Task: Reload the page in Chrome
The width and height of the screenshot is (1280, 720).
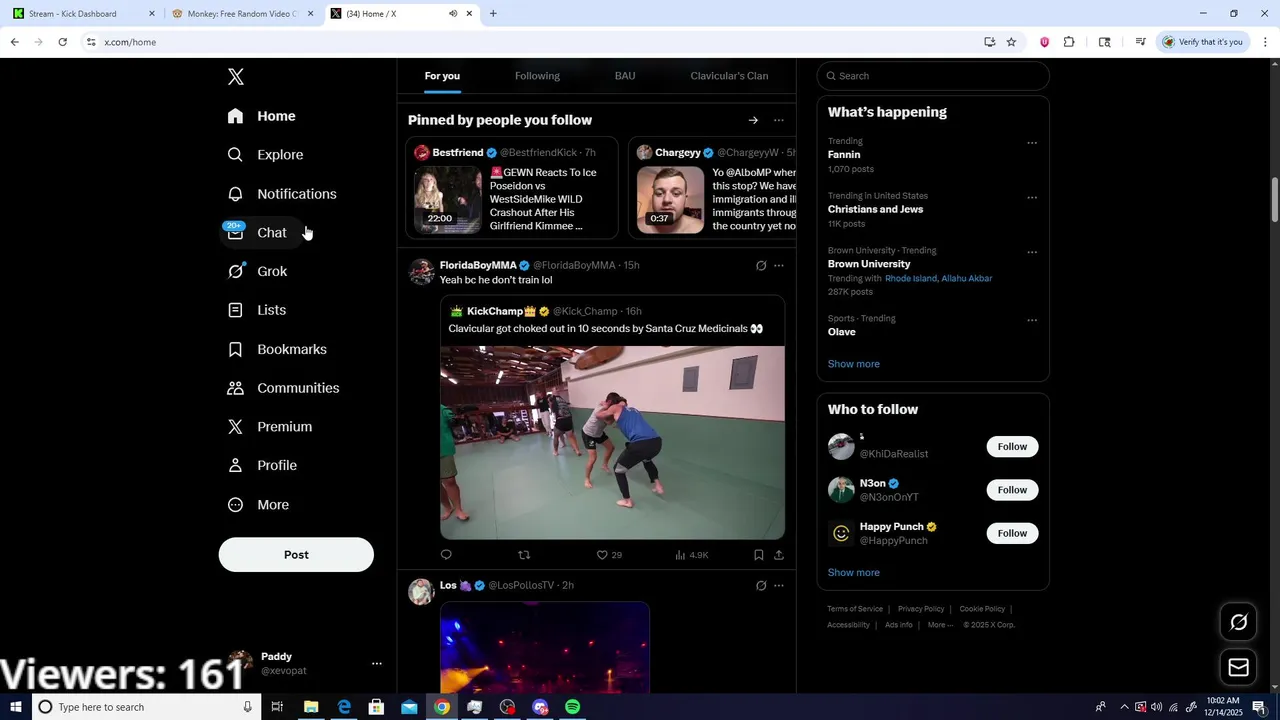Action: coord(62,42)
